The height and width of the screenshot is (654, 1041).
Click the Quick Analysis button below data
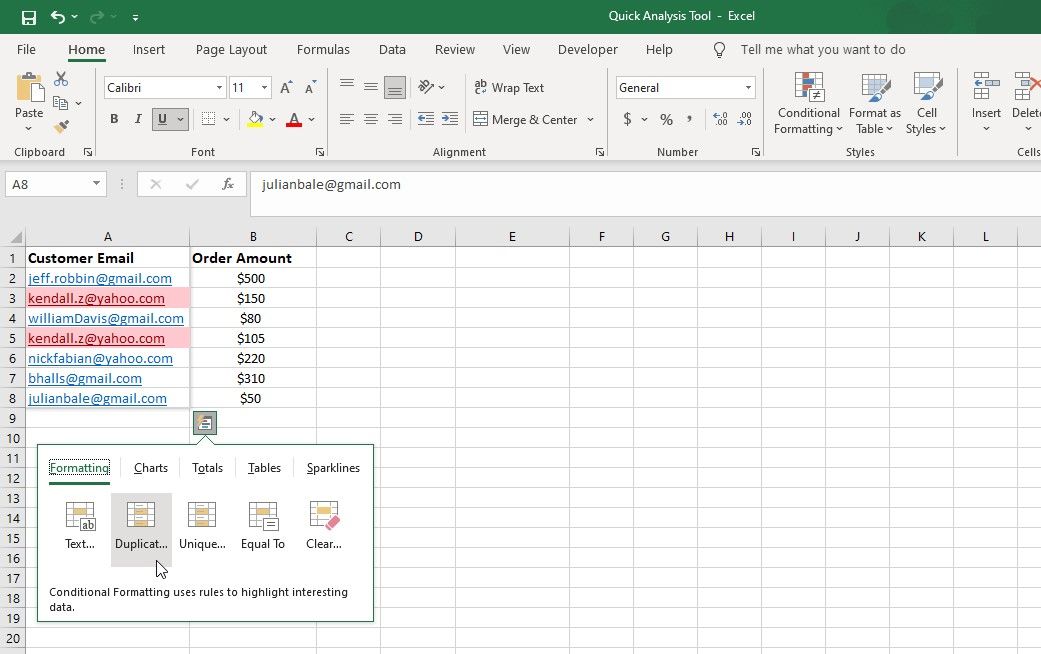(x=204, y=423)
